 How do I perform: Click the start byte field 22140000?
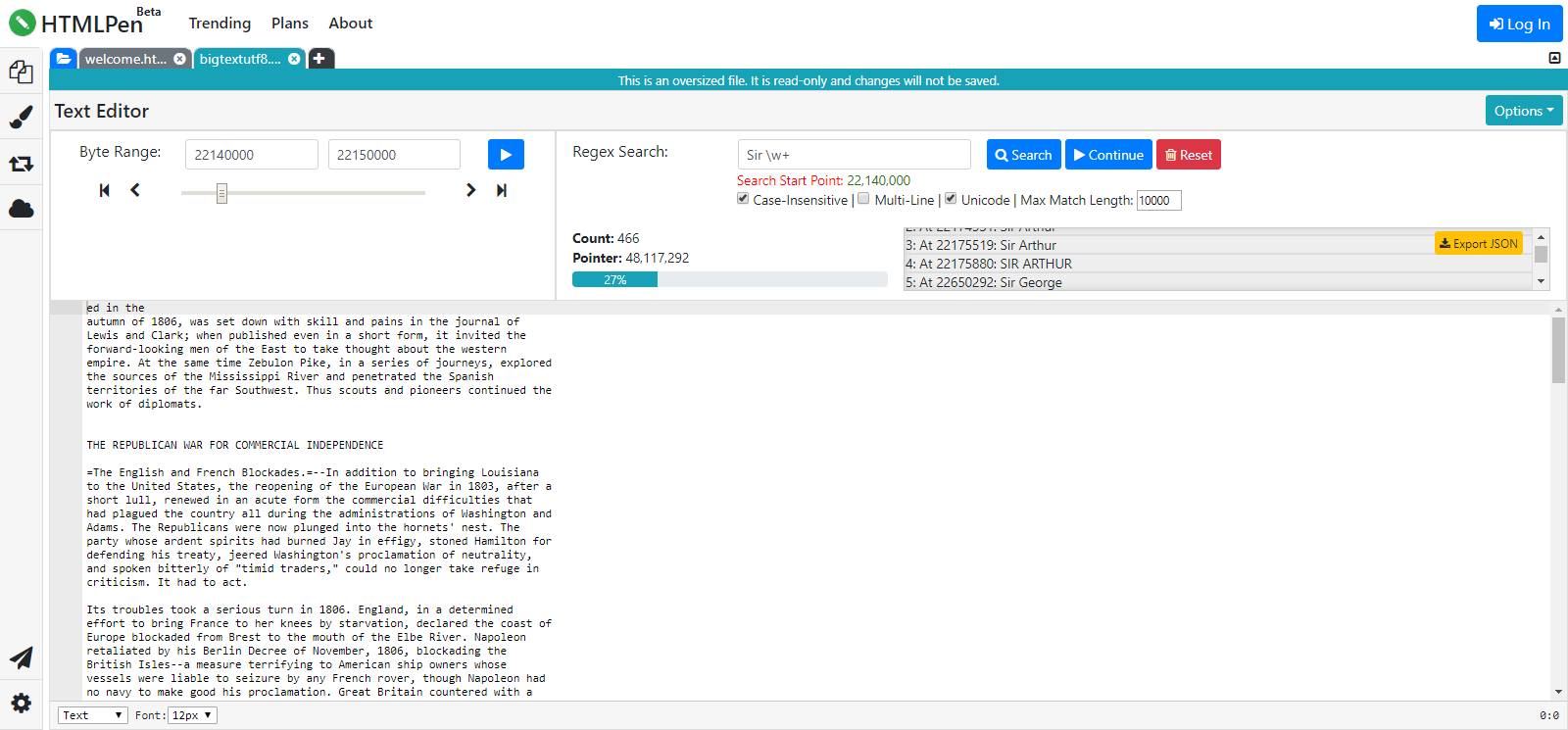tap(252, 155)
